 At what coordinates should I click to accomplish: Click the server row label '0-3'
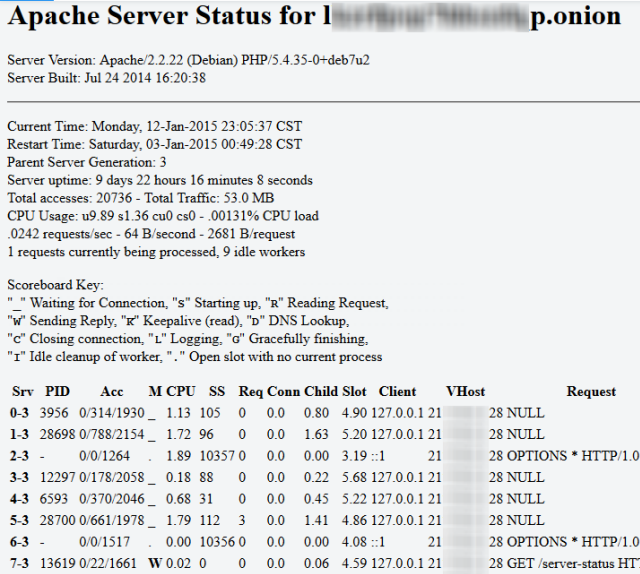(19, 413)
